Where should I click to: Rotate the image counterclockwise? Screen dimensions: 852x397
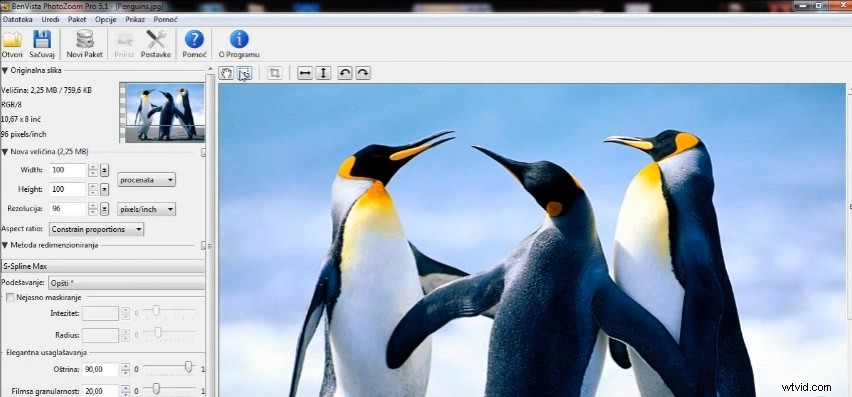pos(344,73)
